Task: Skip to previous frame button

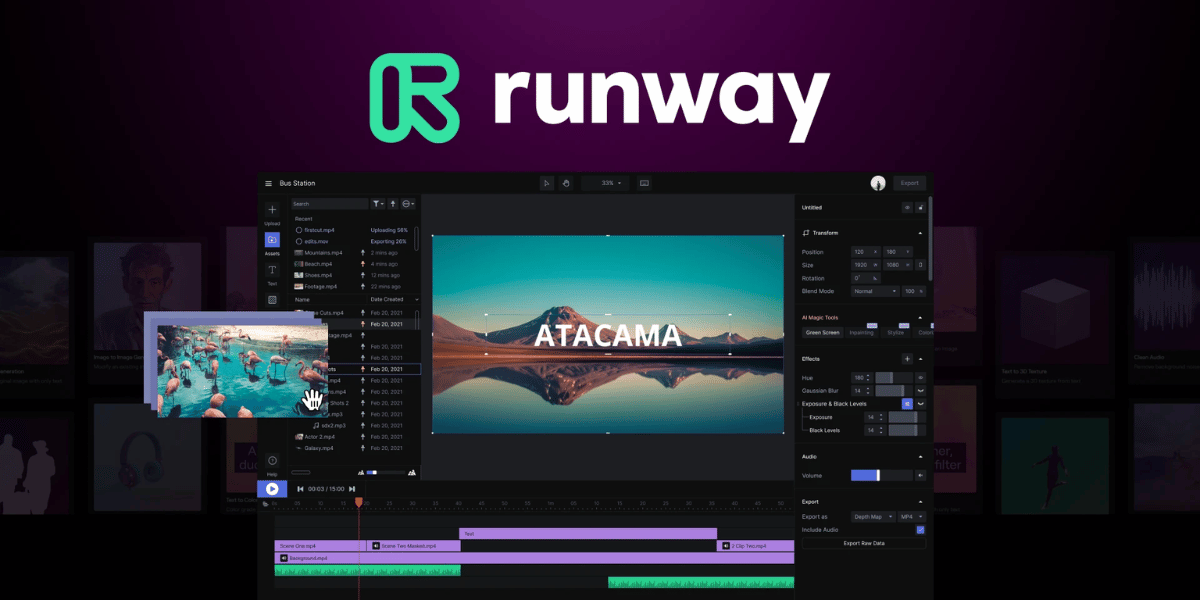Action: pos(300,489)
